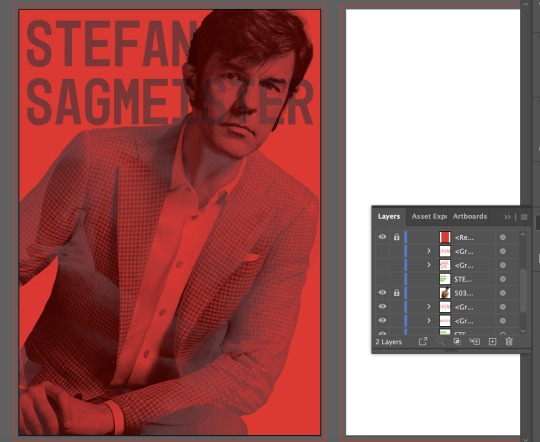The height and width of the screenshot is (442, 540).
Task: Expand the second <Gr...> group below 503...
Action: [429, 320]
